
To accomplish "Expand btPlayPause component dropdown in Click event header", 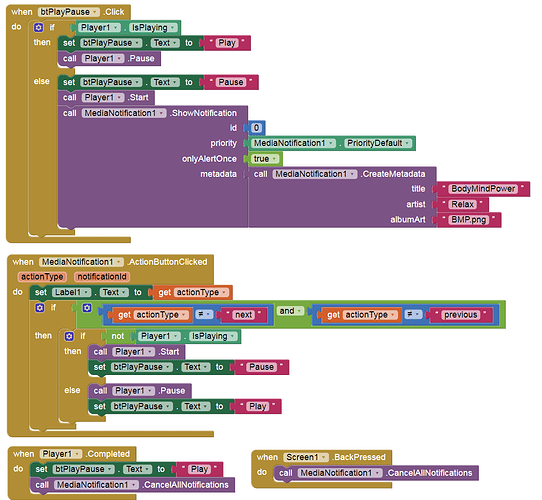I will [x=69, y=12].
